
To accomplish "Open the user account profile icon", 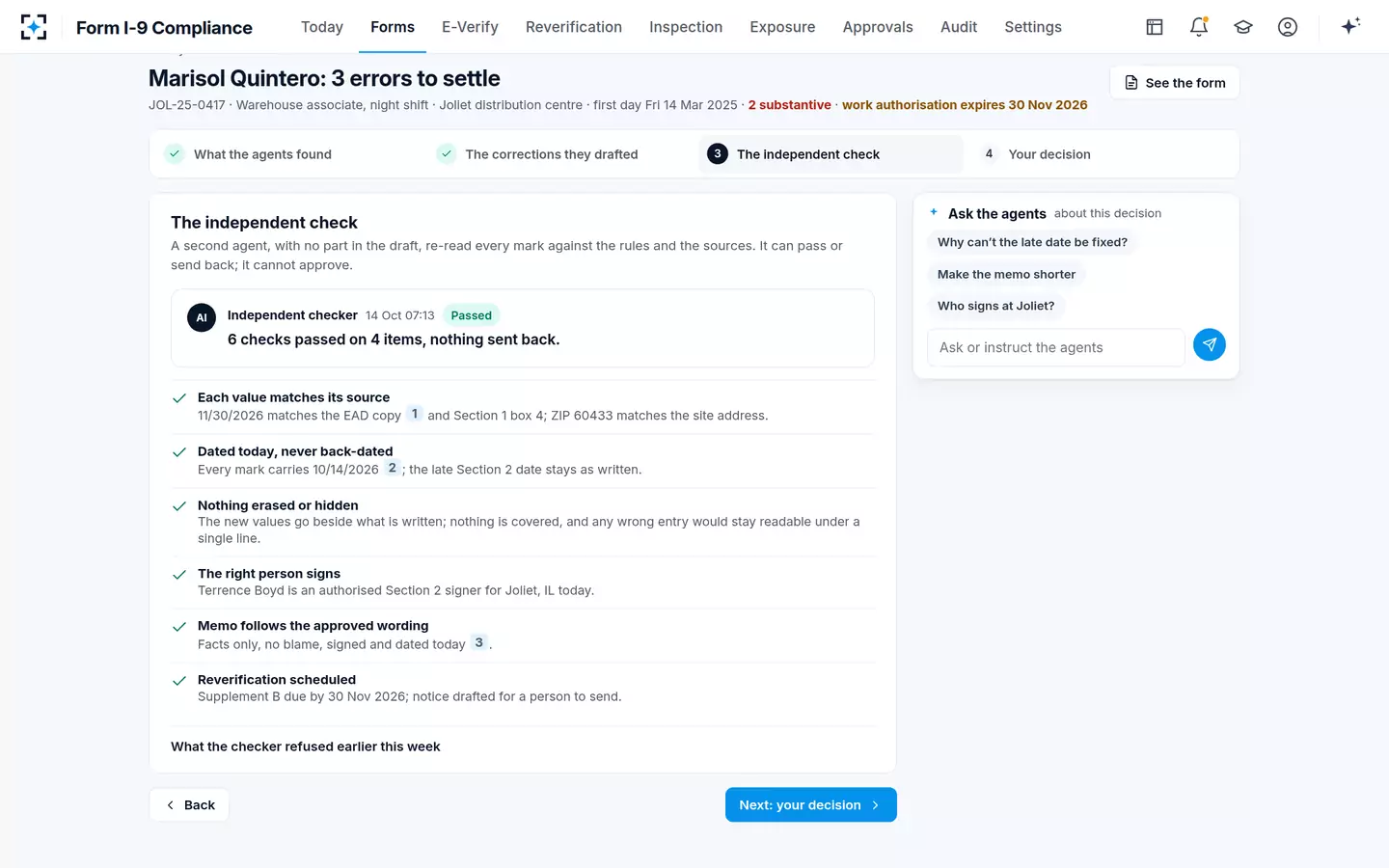I will (1288, 27).
